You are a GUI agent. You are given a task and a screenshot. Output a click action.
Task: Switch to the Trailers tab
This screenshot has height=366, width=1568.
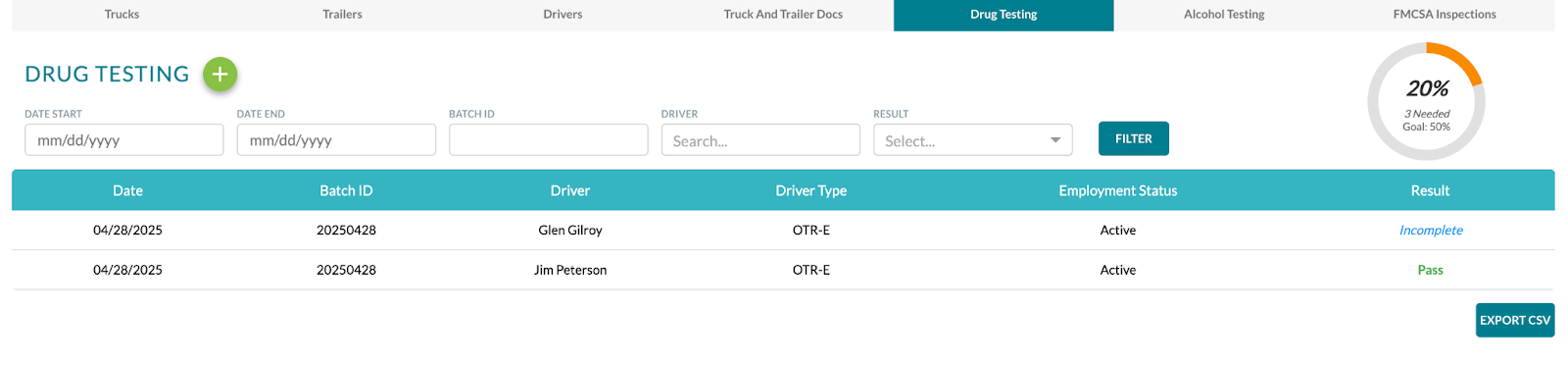point(342,15)
